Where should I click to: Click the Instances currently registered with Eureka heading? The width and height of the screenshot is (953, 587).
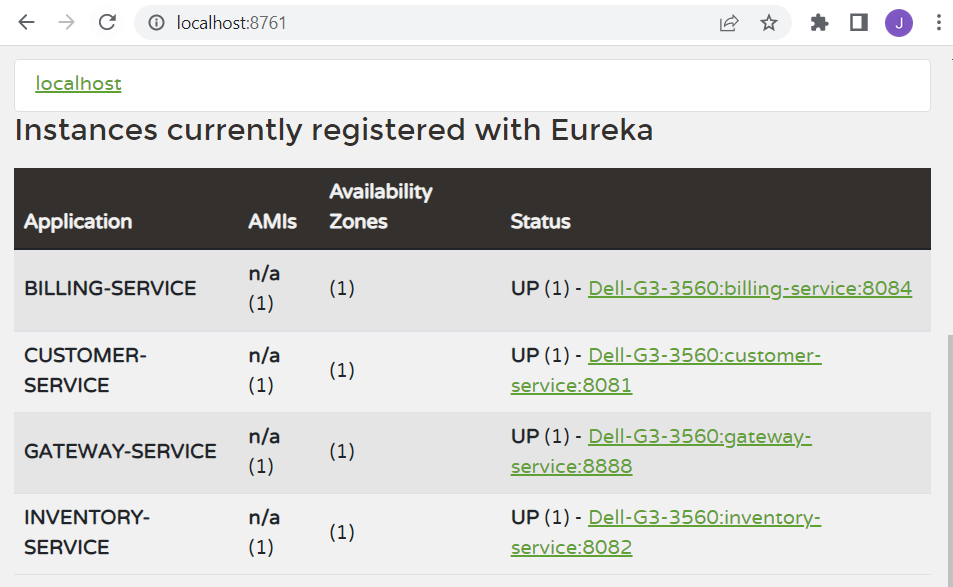(x=334, y=130)
